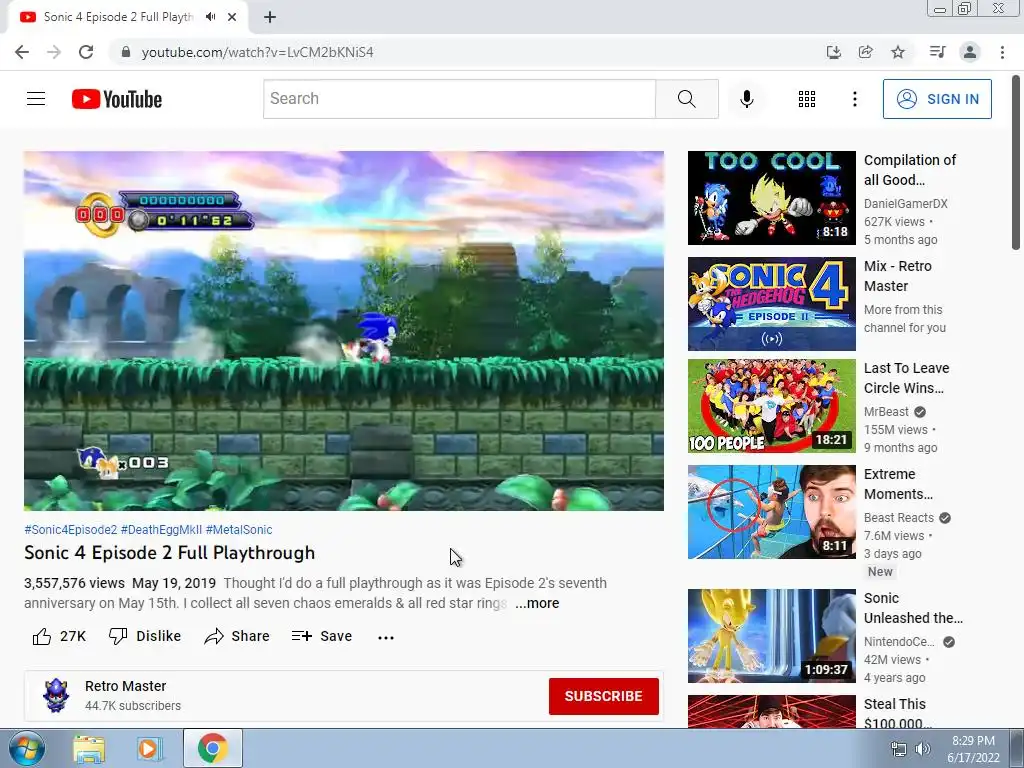Open the DanielGamerDX channel name
Image resolution: width=1024 pixels, height=768 pixels.
tap(906, 204)
